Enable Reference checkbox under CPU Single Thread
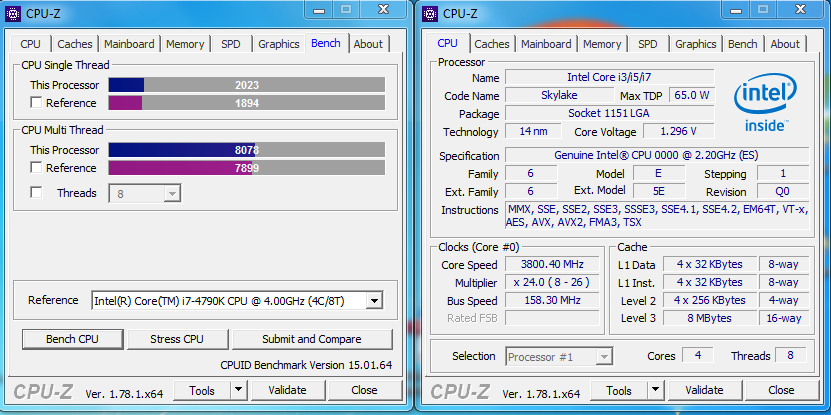The height and width of the screenshot is (415, 831). (x=36, y=103)
